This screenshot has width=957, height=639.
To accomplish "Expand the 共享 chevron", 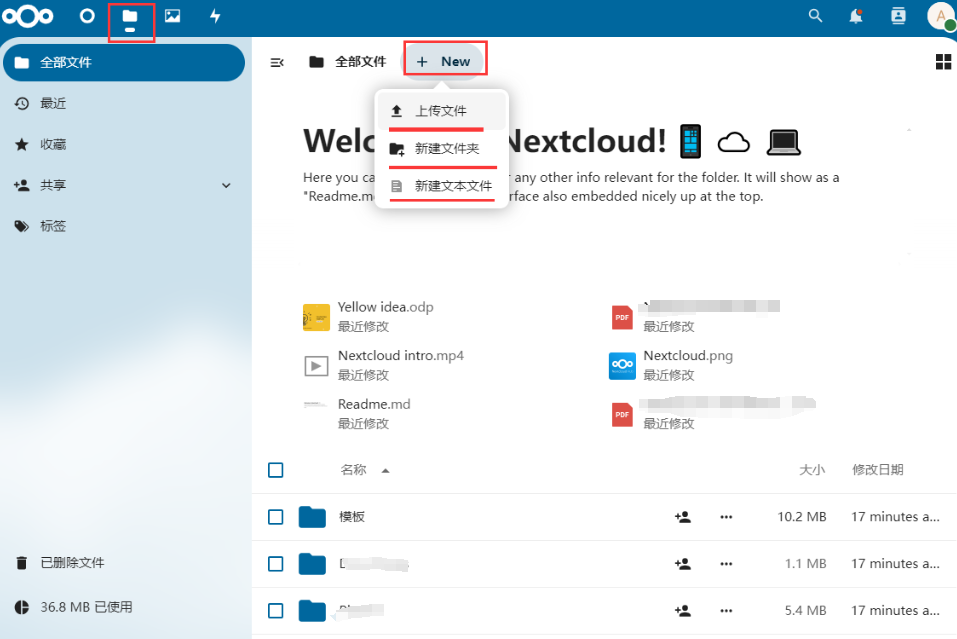I will pyautogui.click(x=226, y=186).
